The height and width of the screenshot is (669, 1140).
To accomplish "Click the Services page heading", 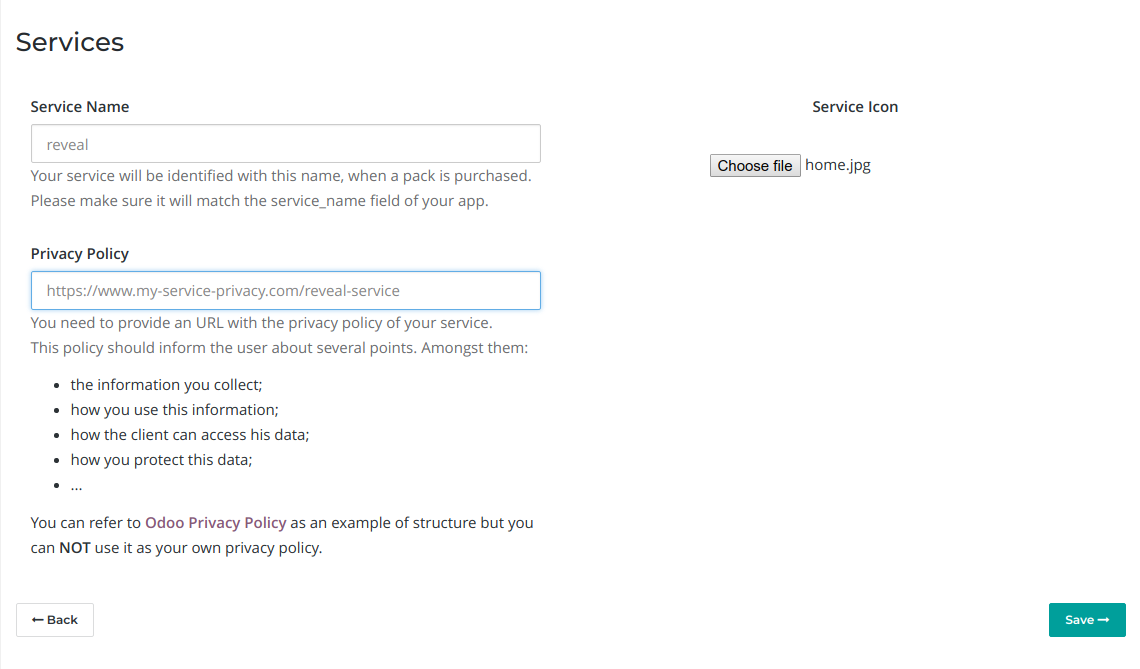I will pyautogui.click(x=70, y=42).
